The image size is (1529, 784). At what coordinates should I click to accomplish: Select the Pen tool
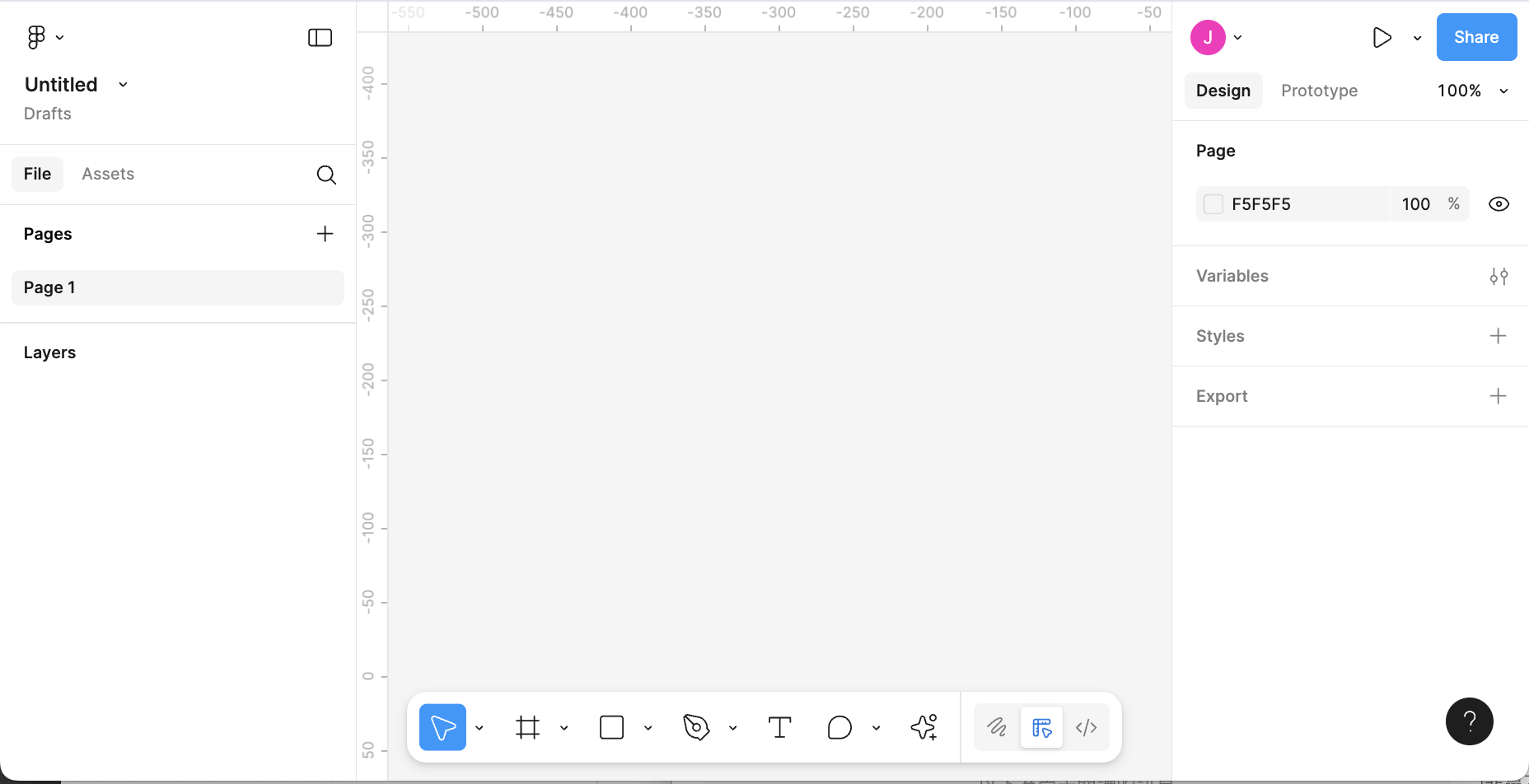pos(694,727)
